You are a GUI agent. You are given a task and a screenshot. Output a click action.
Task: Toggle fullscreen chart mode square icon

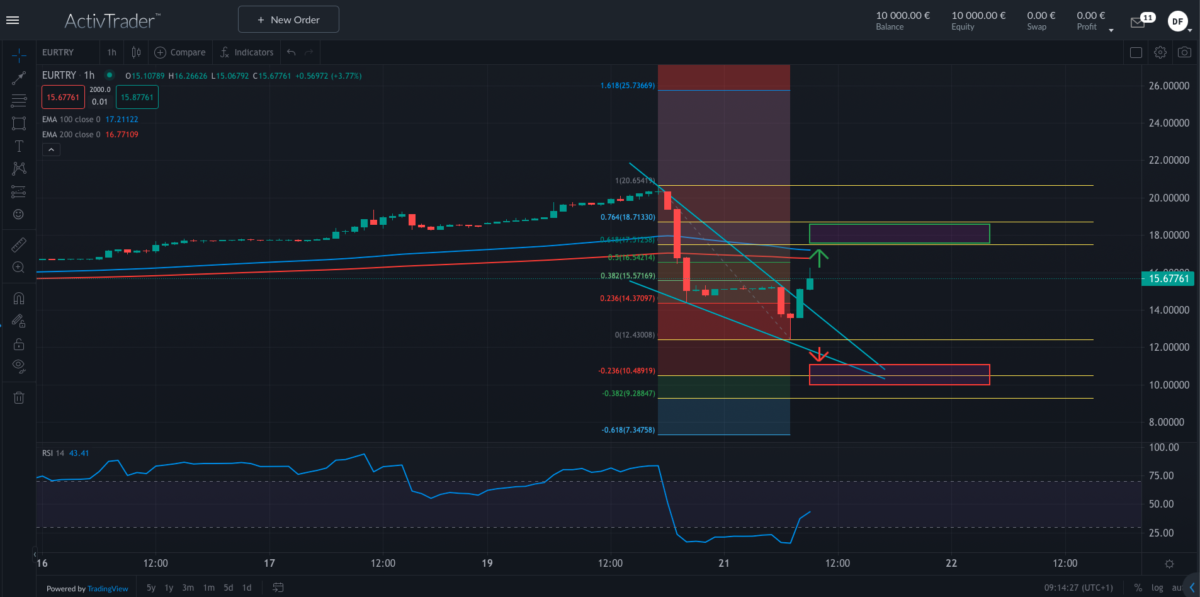coord(1136,52)
